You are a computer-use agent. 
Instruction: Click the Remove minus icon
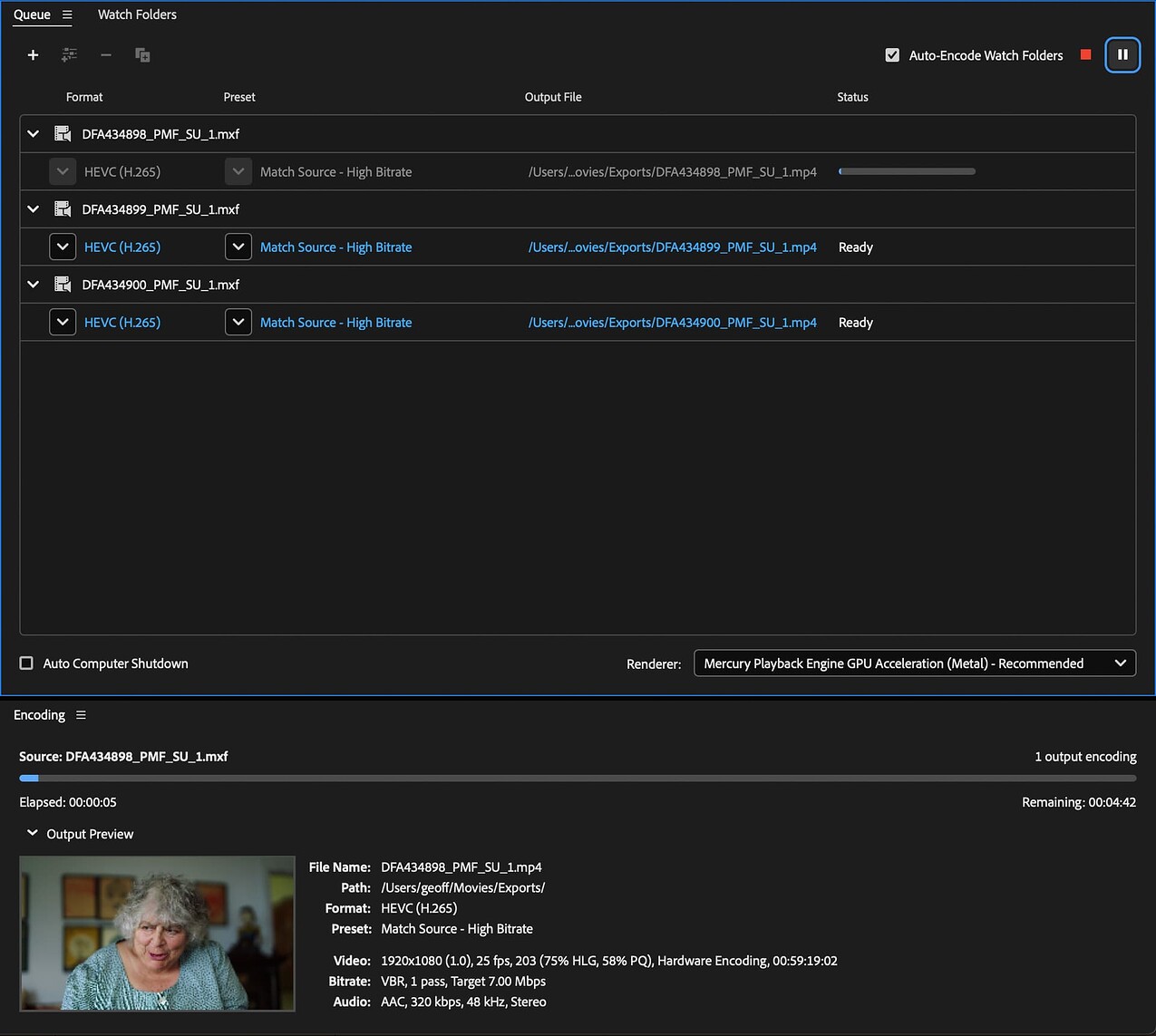[105, 54]
